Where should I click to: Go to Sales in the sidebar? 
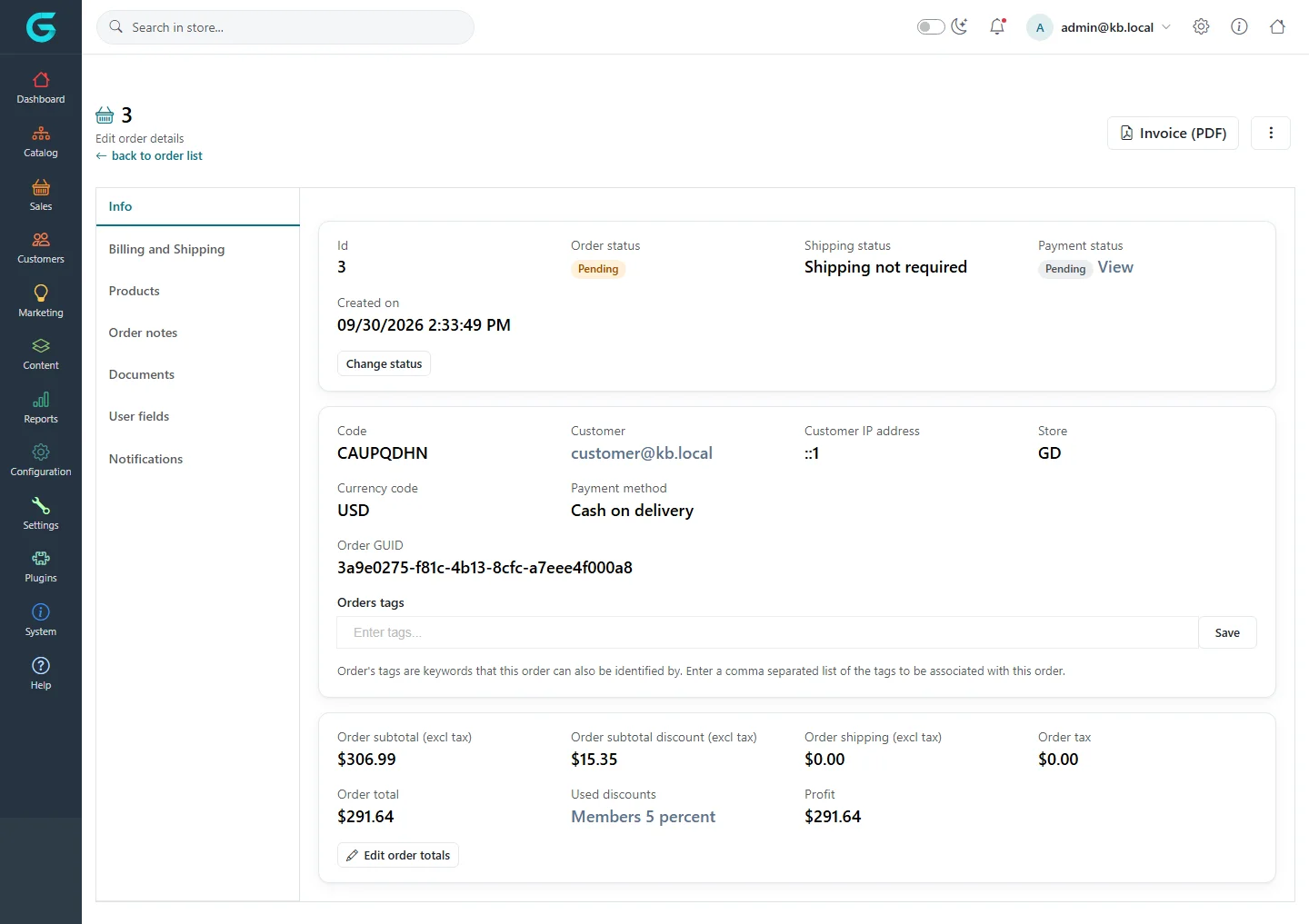(x=41, y=195)
